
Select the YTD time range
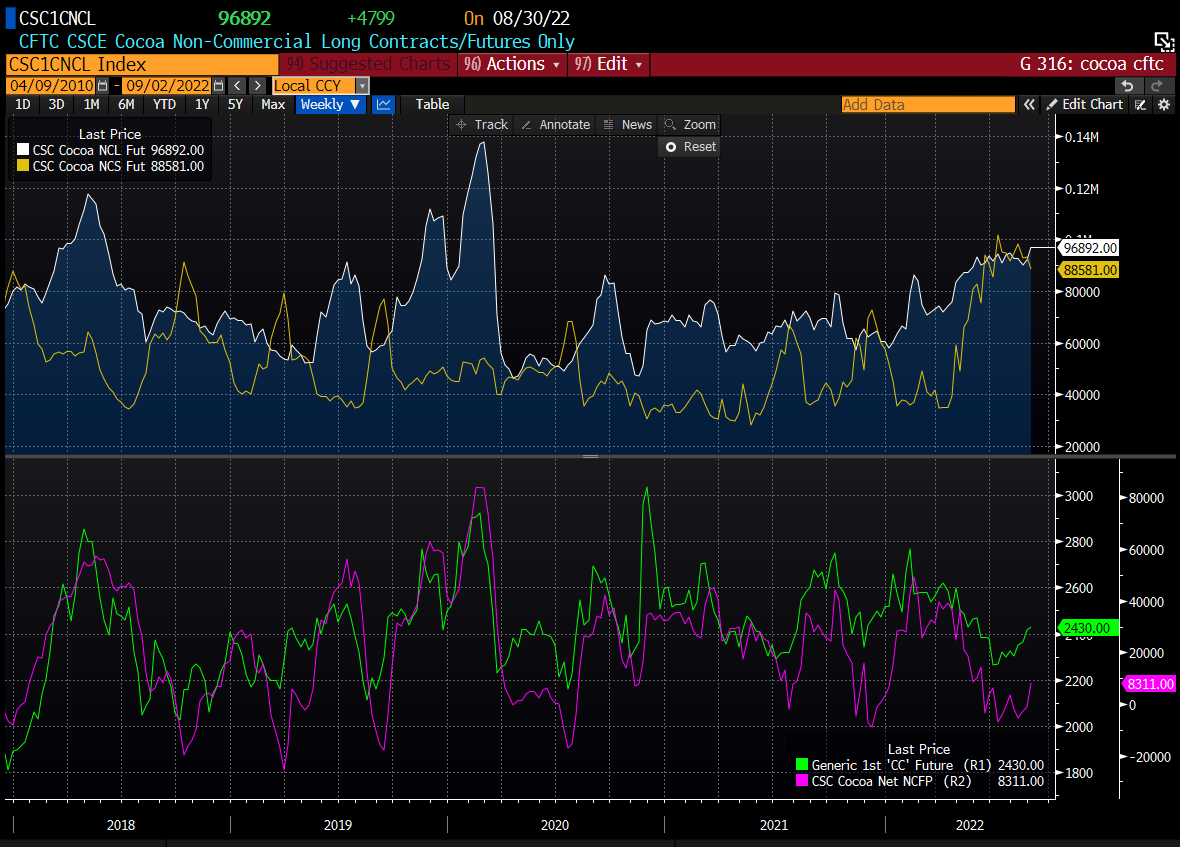[165, 105]
